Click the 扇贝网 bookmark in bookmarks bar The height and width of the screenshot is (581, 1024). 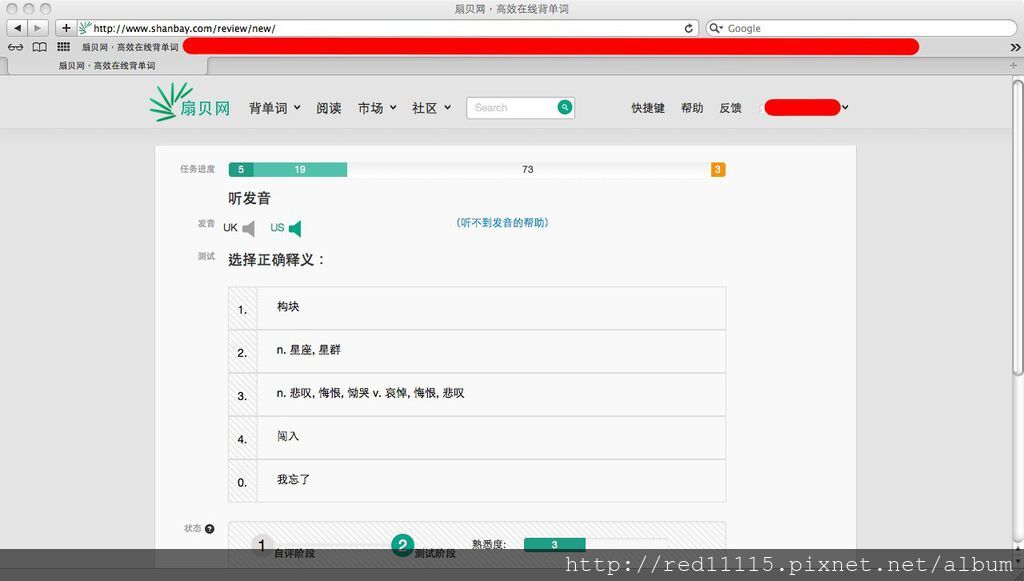click(130, 47)
